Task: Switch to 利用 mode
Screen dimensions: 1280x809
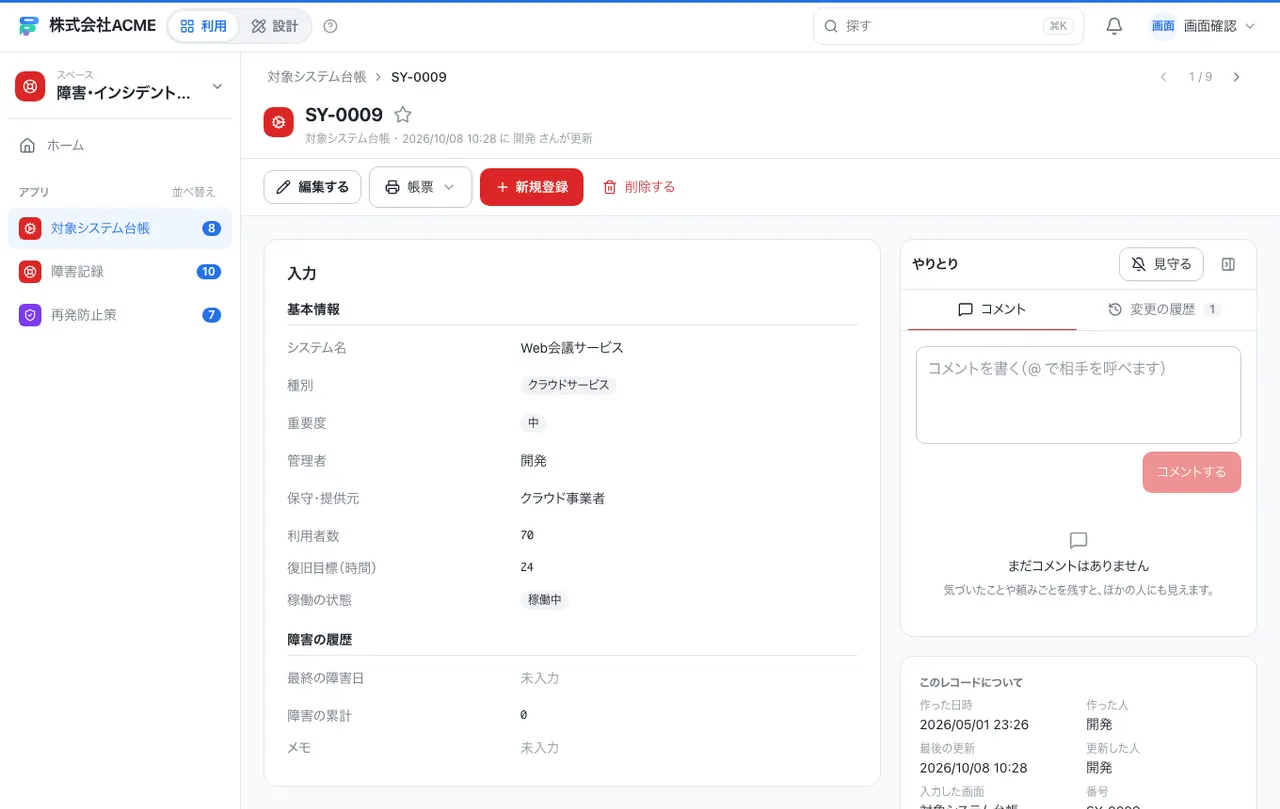Action: pyautogui.click(x=204, y=26)
